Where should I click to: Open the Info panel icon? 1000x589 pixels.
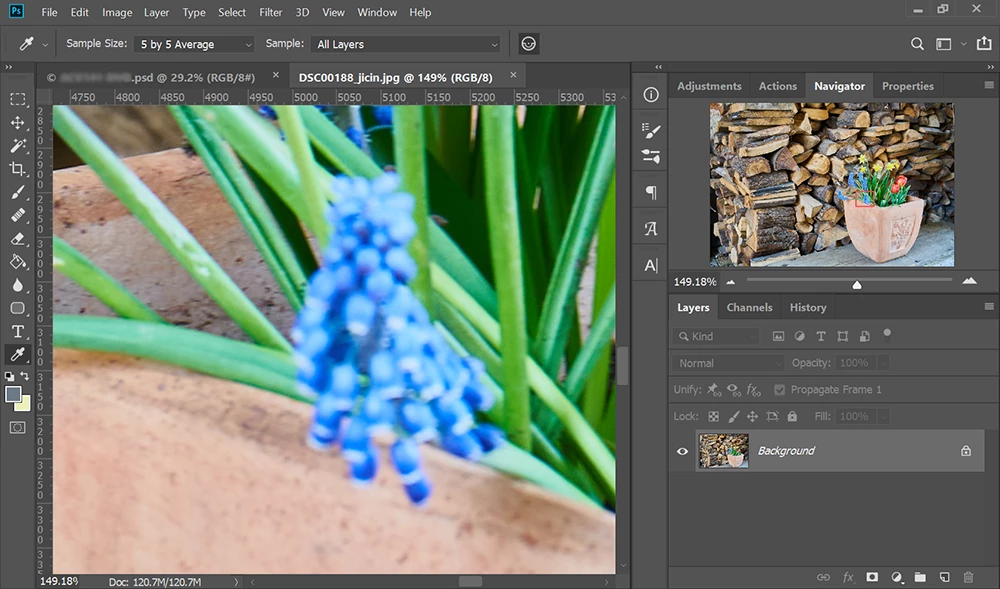pyautogui.click(x=651, y=94)
